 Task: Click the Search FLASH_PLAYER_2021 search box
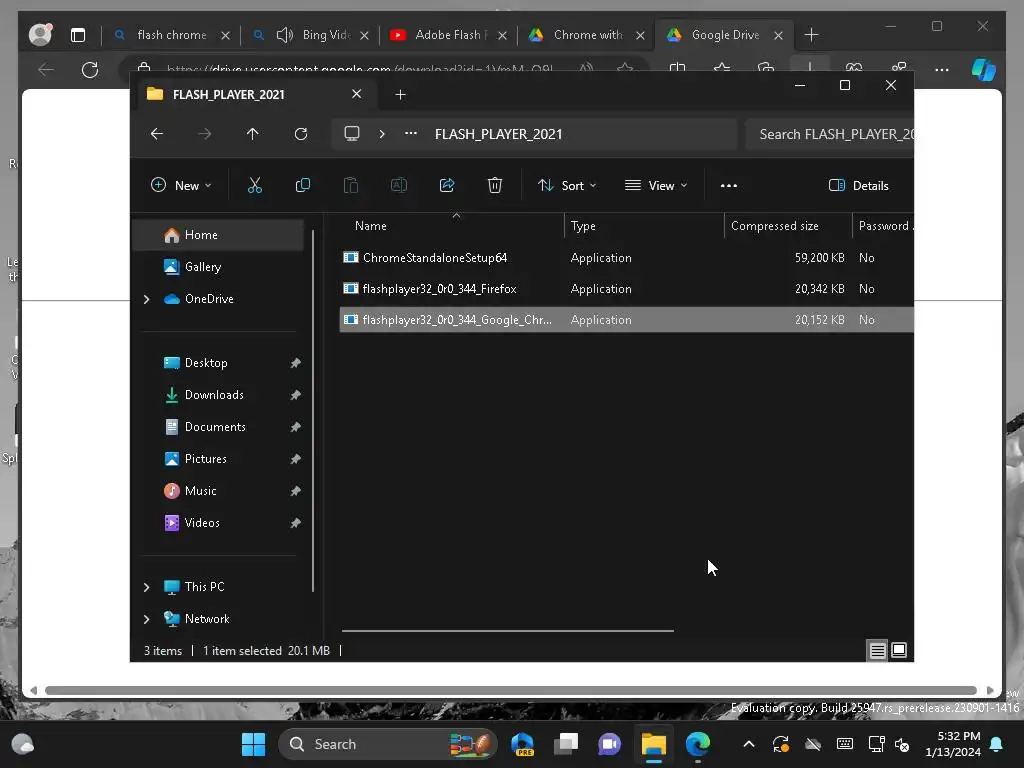point(829,135)
